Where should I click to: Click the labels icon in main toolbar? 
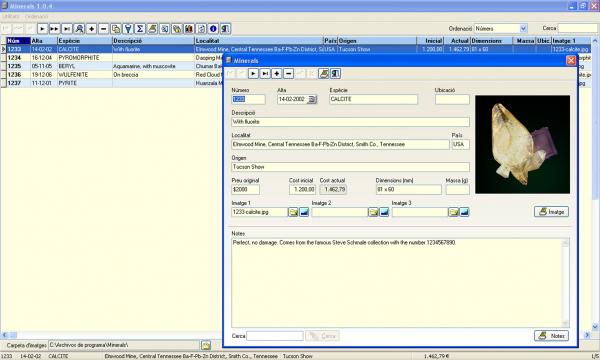pos(177,29)
